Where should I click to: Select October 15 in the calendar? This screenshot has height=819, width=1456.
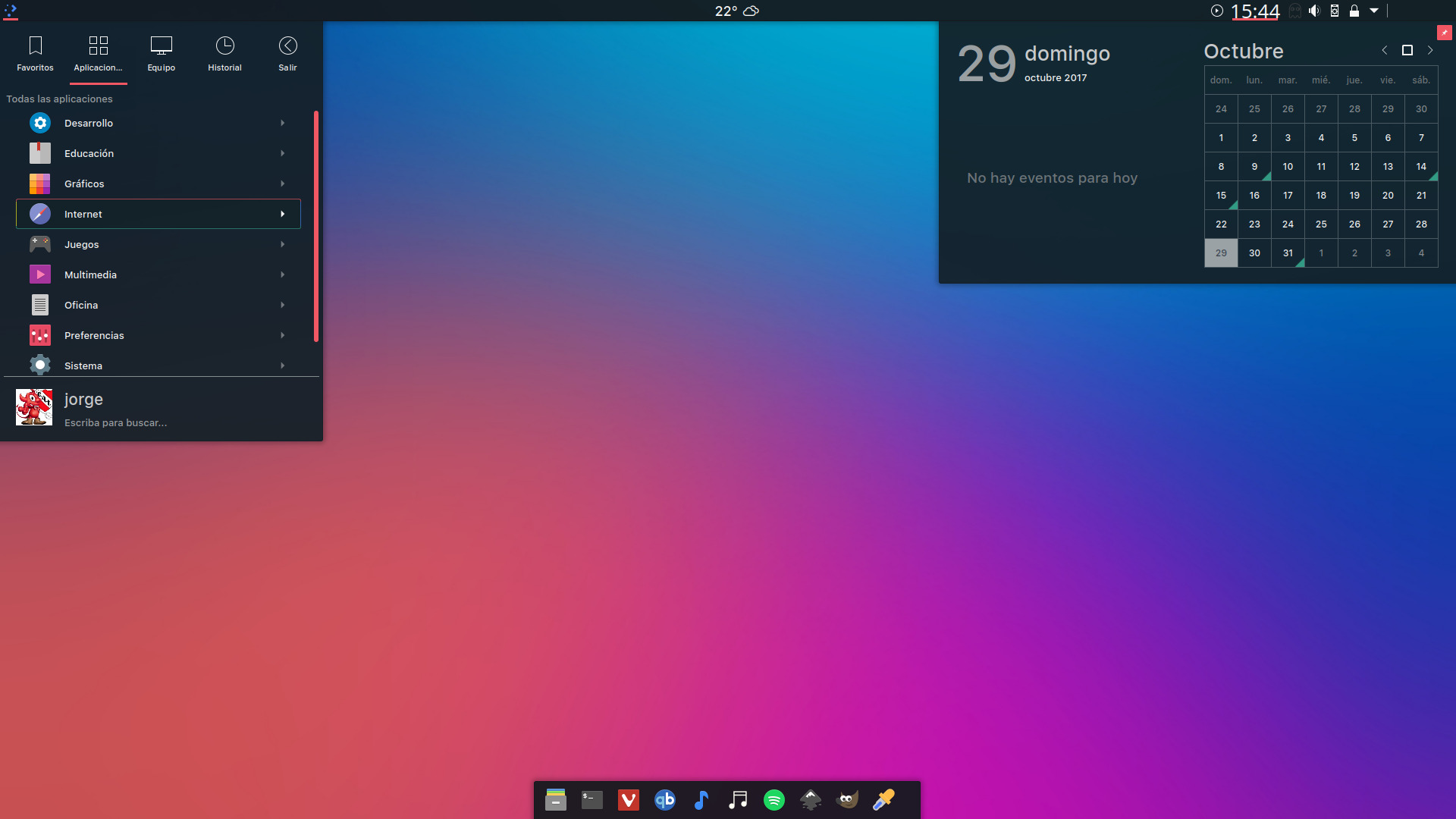click(1221, 196)
